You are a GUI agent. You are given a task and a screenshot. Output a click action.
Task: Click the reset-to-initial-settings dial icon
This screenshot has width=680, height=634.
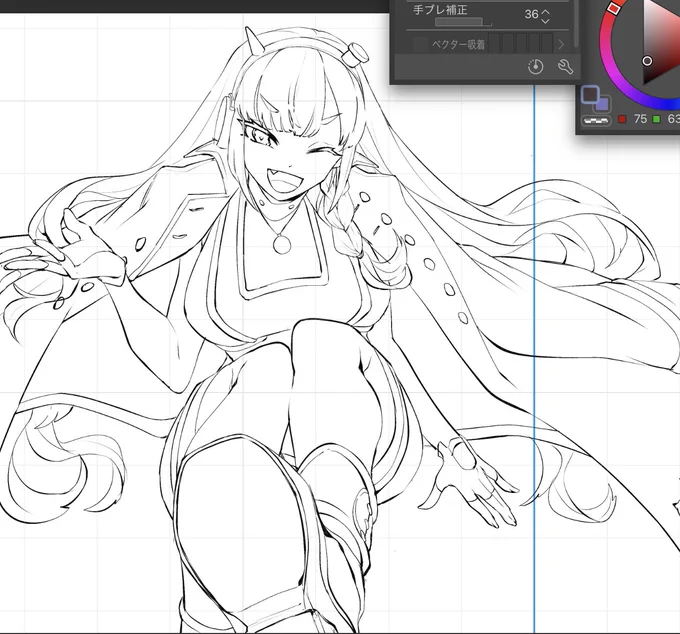tap(536, 67)
